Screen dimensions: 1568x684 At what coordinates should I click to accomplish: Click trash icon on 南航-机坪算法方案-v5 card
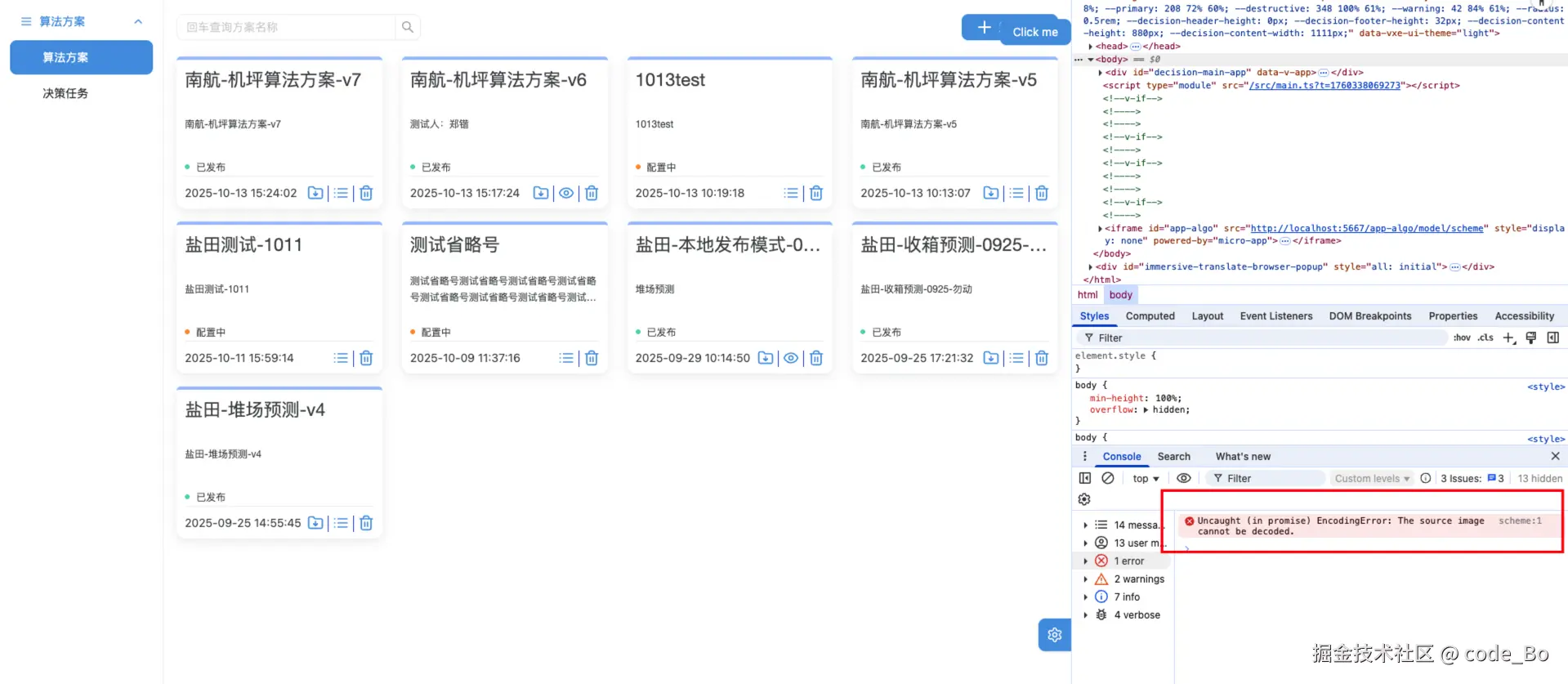click(1042, 193)
